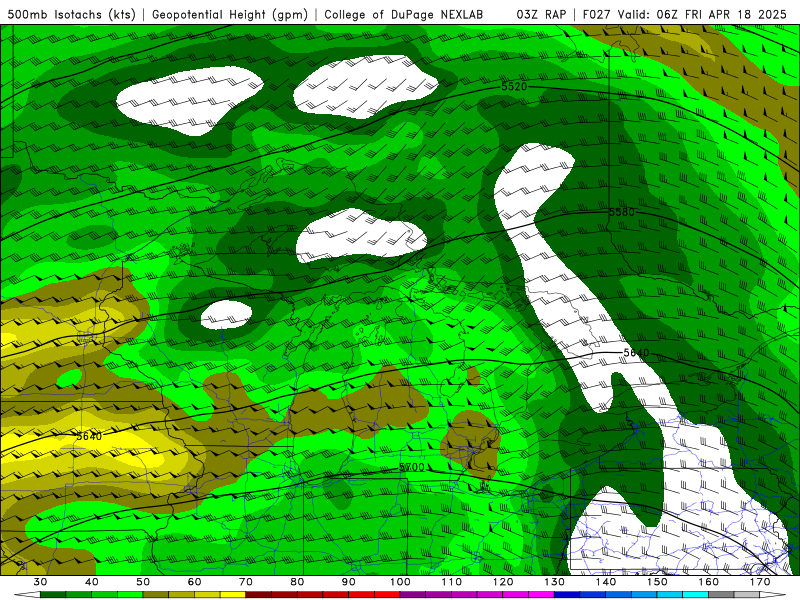
Task: Click the 100 value on the color scale
Action: [x=401, y=582]
